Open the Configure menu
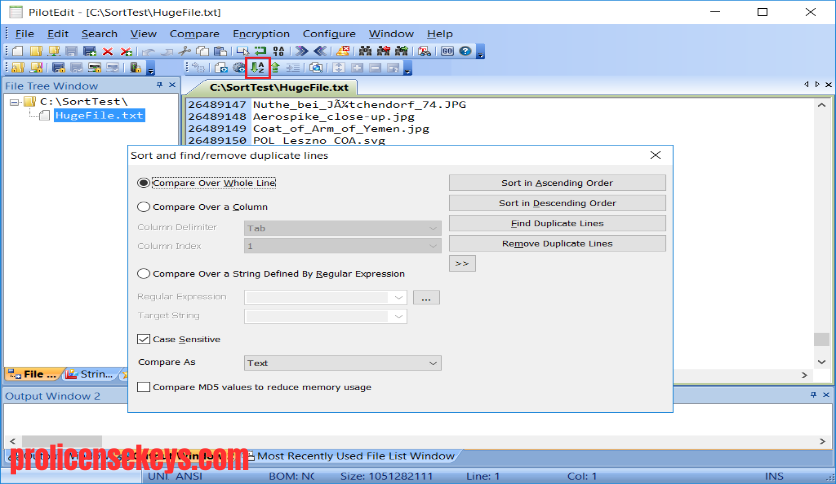 point(329,34)
